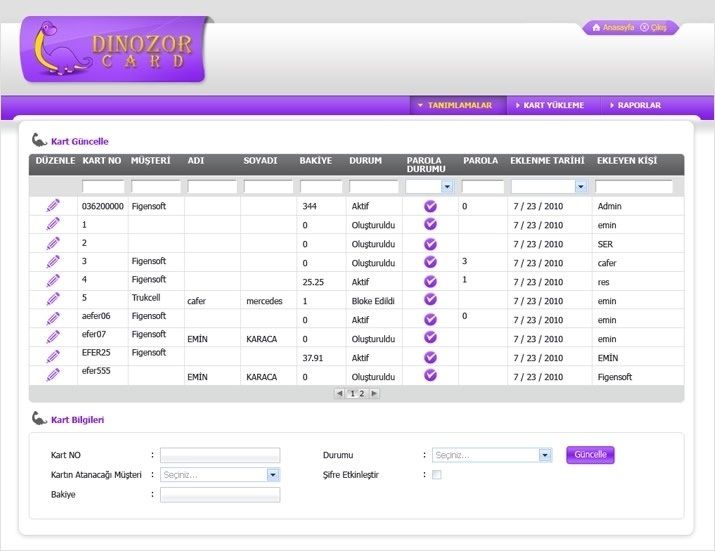Click password status checkmark for efer555
The height and width of the screenshot is (551, 715).
point(430,375)
